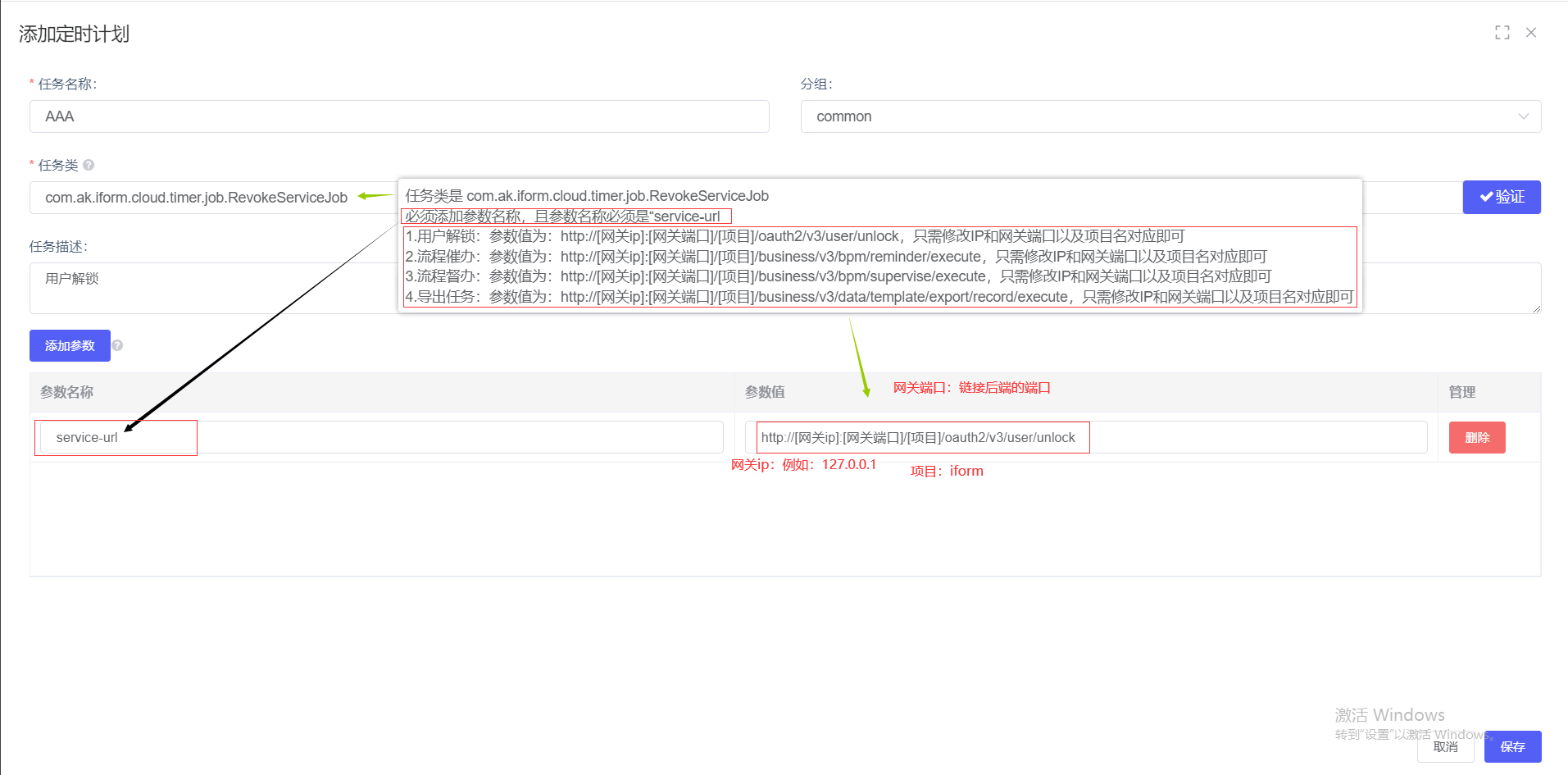Click the 添加参数 button
Viewport: 1568px width, 775px height.
point(70,345)
